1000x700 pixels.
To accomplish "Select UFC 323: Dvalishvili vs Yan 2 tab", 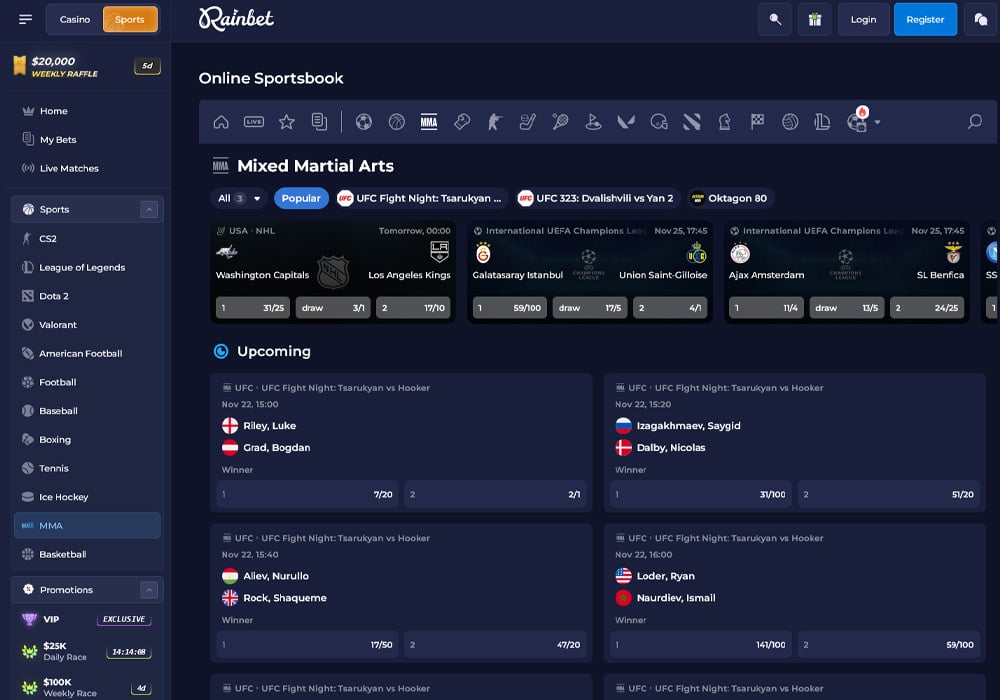I will [596, 198].
